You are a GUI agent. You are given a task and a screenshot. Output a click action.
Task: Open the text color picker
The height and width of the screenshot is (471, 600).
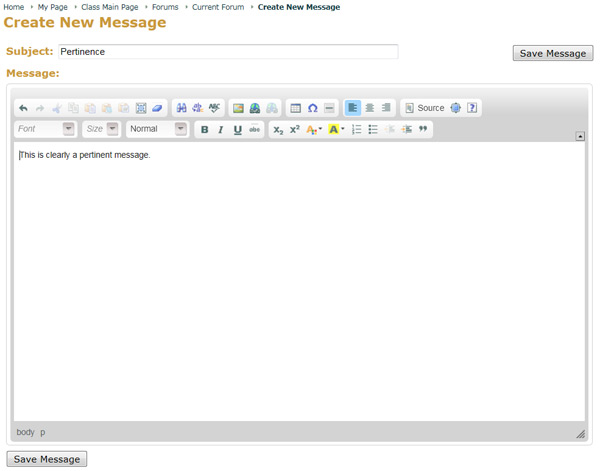pyautogui.click(x=314, y=130)
